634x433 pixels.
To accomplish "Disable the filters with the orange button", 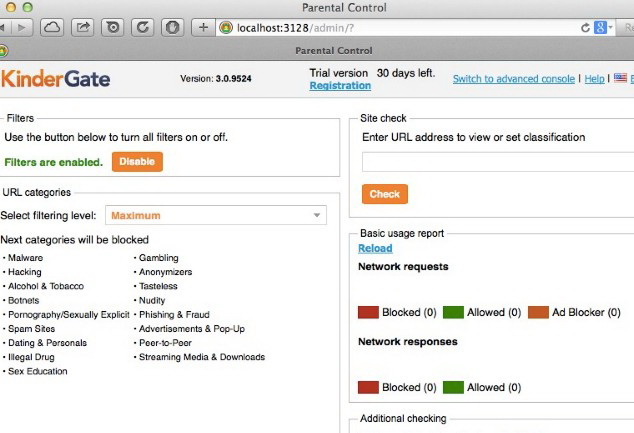I will pyautogui.click(x=137, y=161).
